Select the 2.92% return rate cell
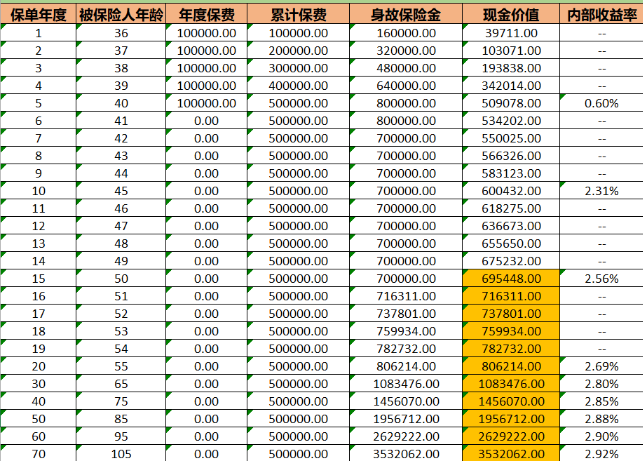The height and width of the screenshot is (461, 643). pyautogui.click(x=601, y=452)
